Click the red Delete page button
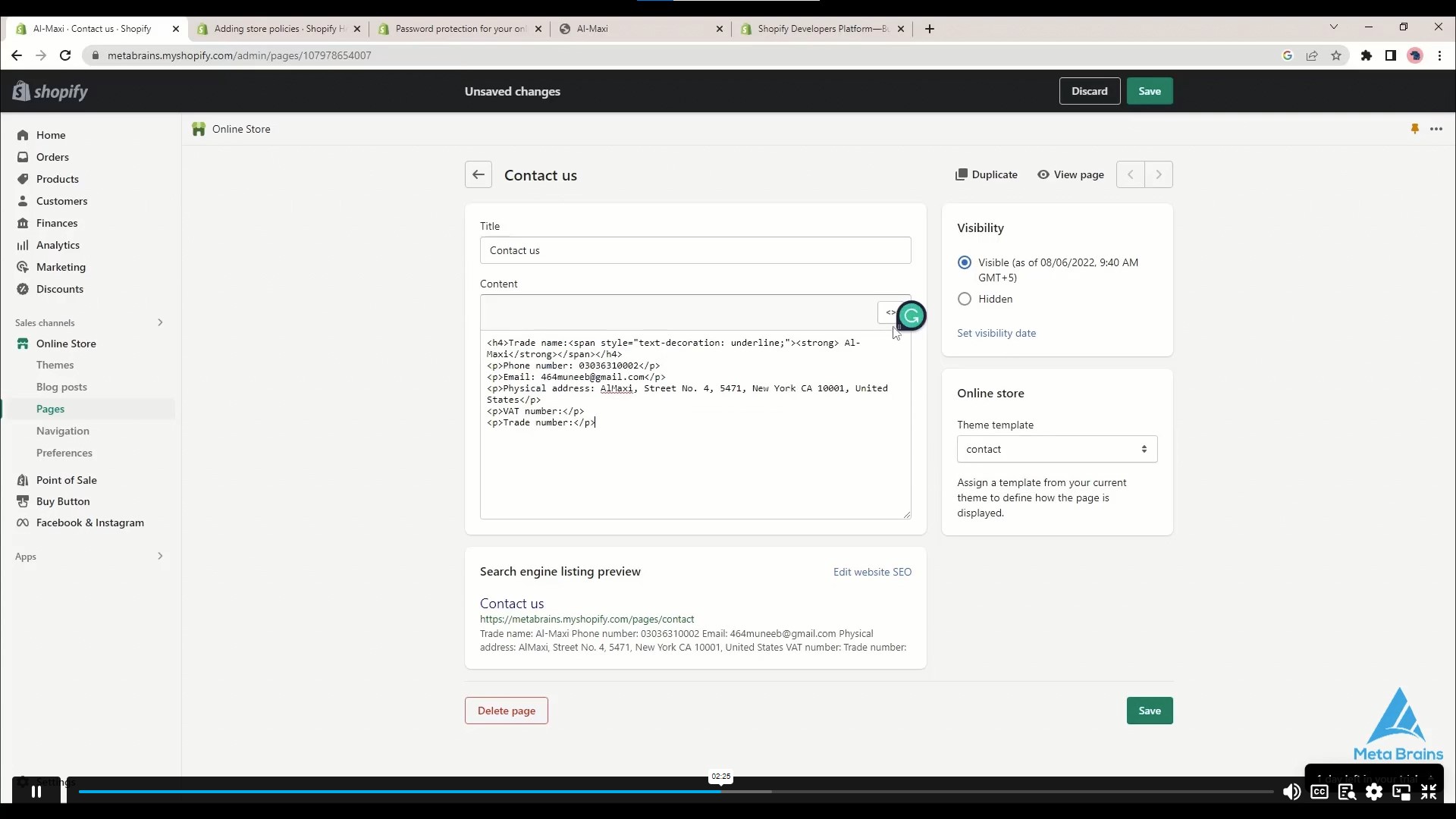The image size is (1456, 819). coord(506,711)
